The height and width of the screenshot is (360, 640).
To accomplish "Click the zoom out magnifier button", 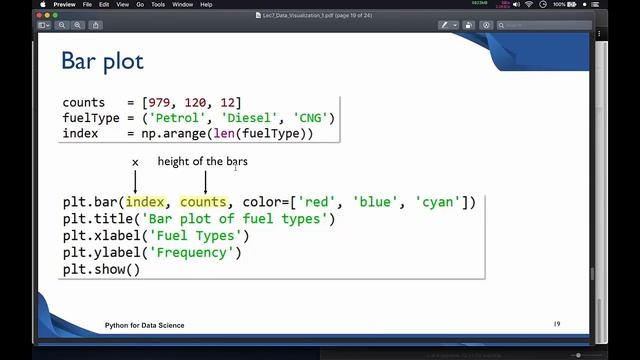I will tap(62, 25).
